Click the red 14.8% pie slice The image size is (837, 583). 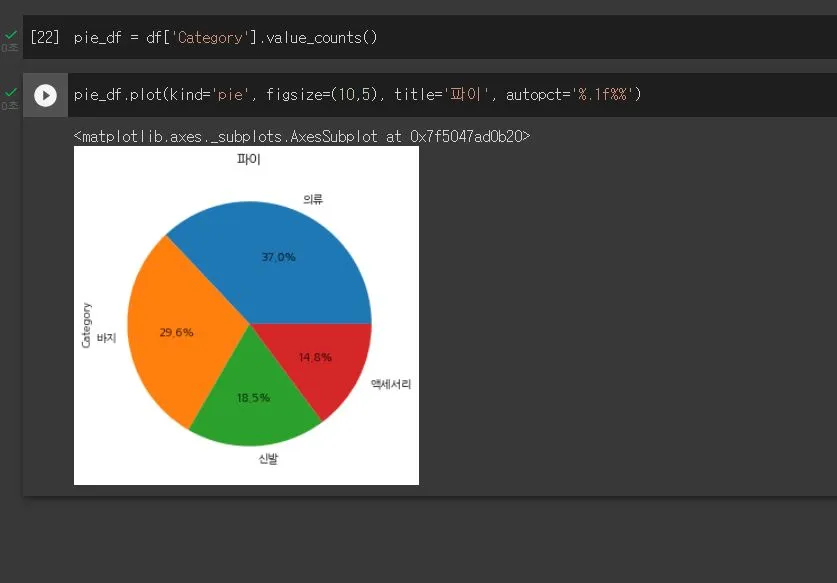(x=315, y=357)
